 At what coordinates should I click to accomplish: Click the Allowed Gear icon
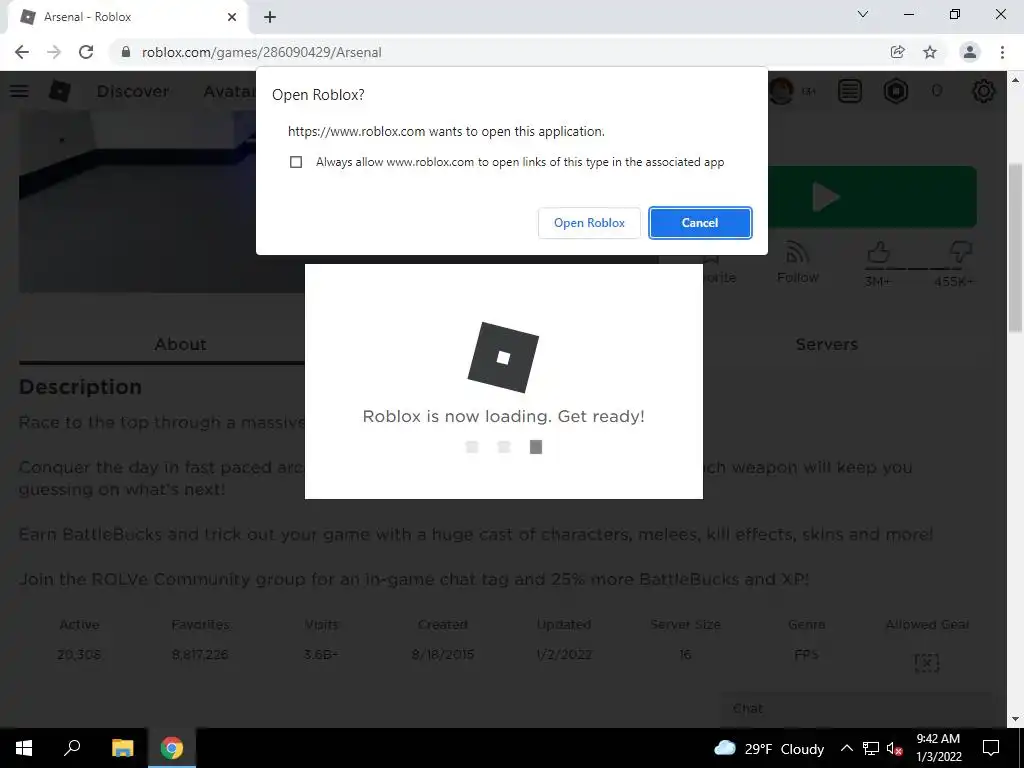[927, 662]
